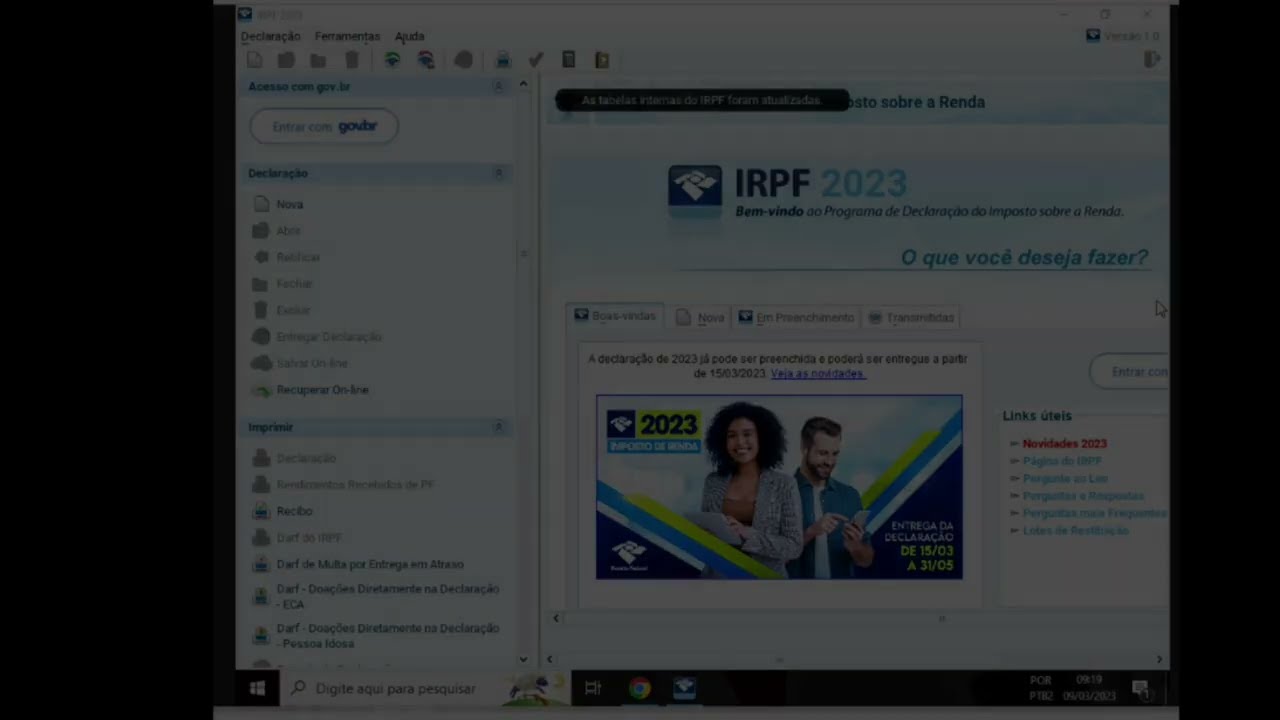
Task: Open the Declaração menu
Action: click(270, 36)
